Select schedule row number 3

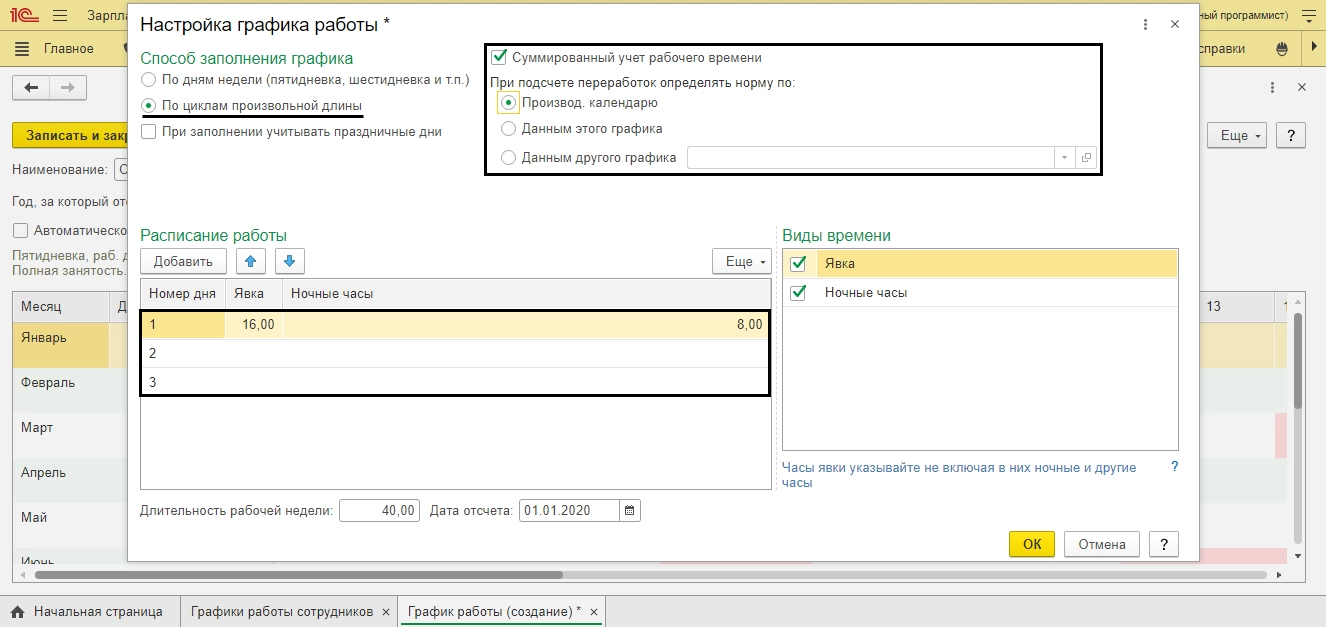[x=455, y=382]
